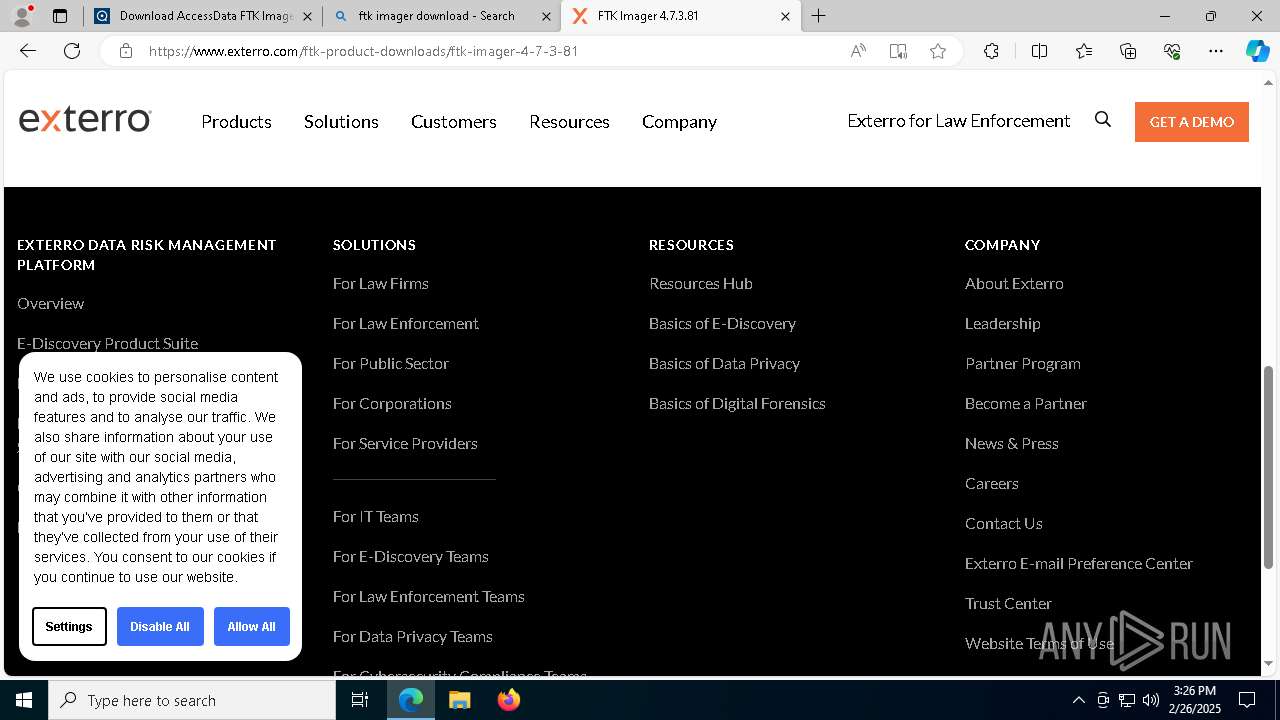1280x720 pixels.
Task: View site information lock icon
Action: [x=126, y=51]
